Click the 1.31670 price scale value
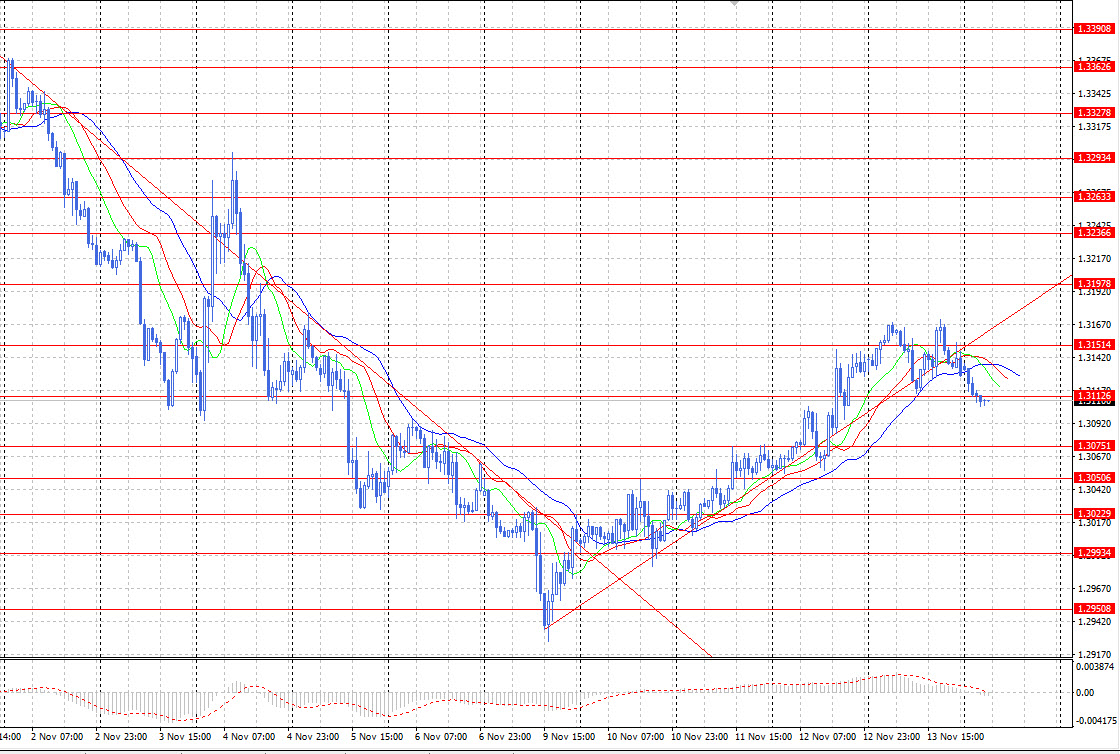The height and width of the screenshot is (754, 1120). click(1094, 325)
